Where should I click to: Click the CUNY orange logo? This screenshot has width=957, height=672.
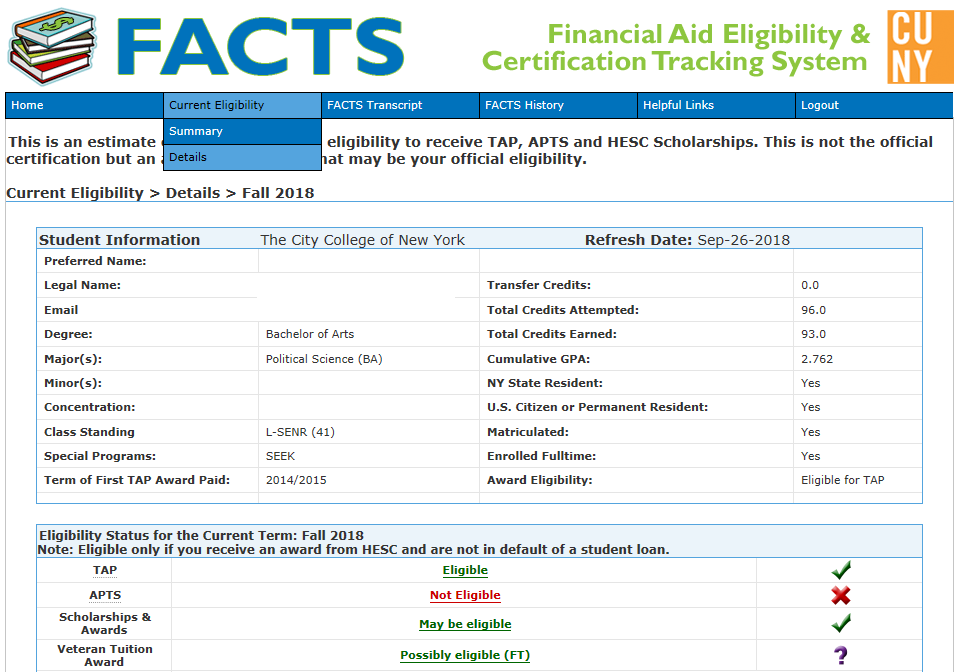(x=920, y=47)
